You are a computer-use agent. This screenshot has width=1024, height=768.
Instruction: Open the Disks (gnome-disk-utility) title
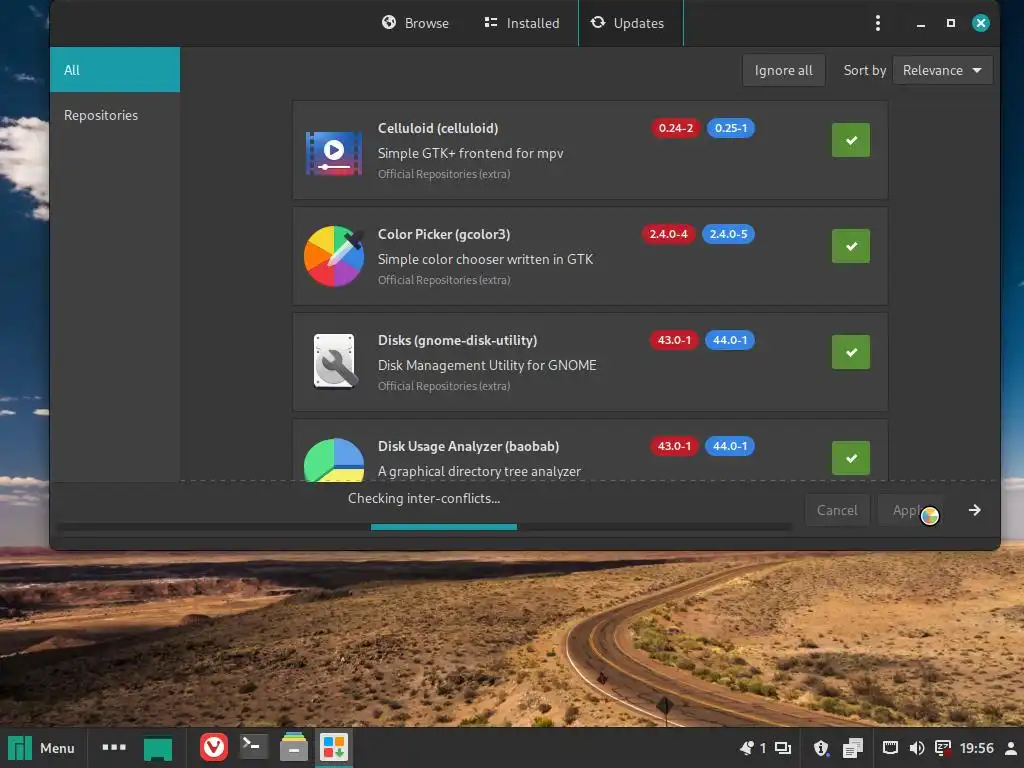pyautogui.click(x=457, y=340)
